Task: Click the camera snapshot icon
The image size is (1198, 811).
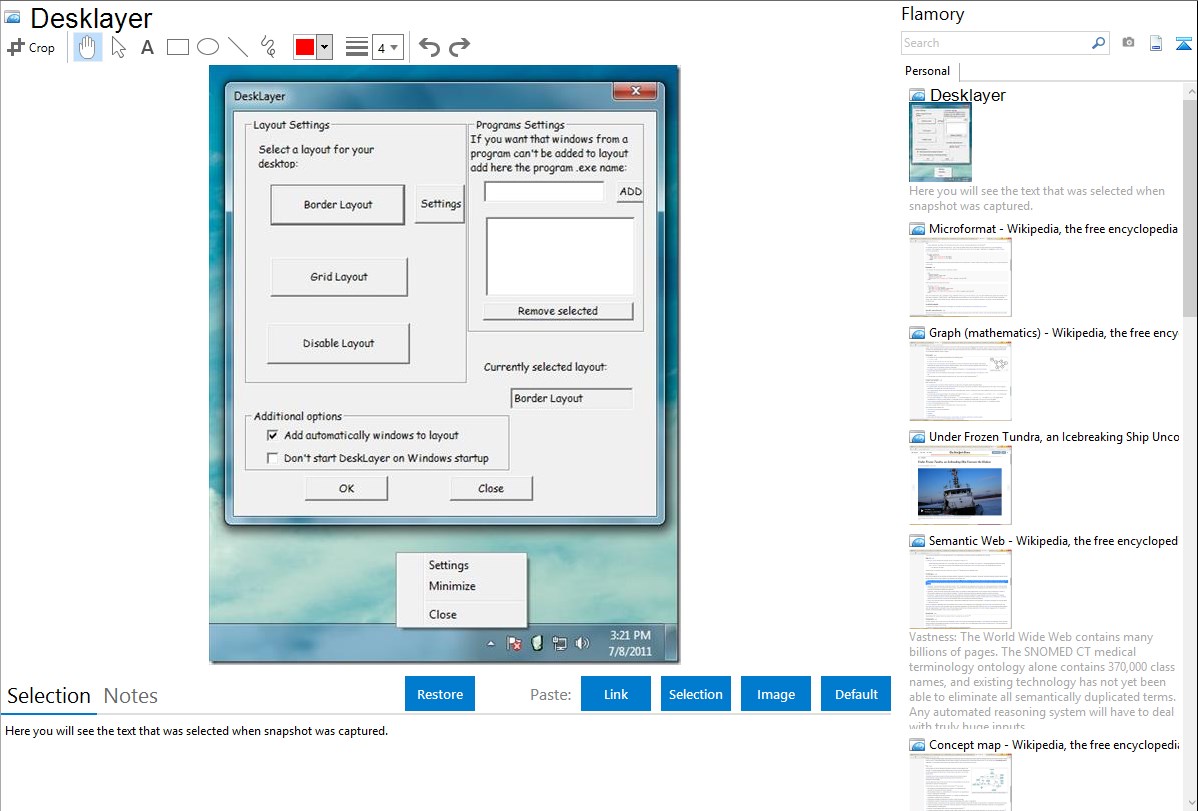Action: [1128, 43]
